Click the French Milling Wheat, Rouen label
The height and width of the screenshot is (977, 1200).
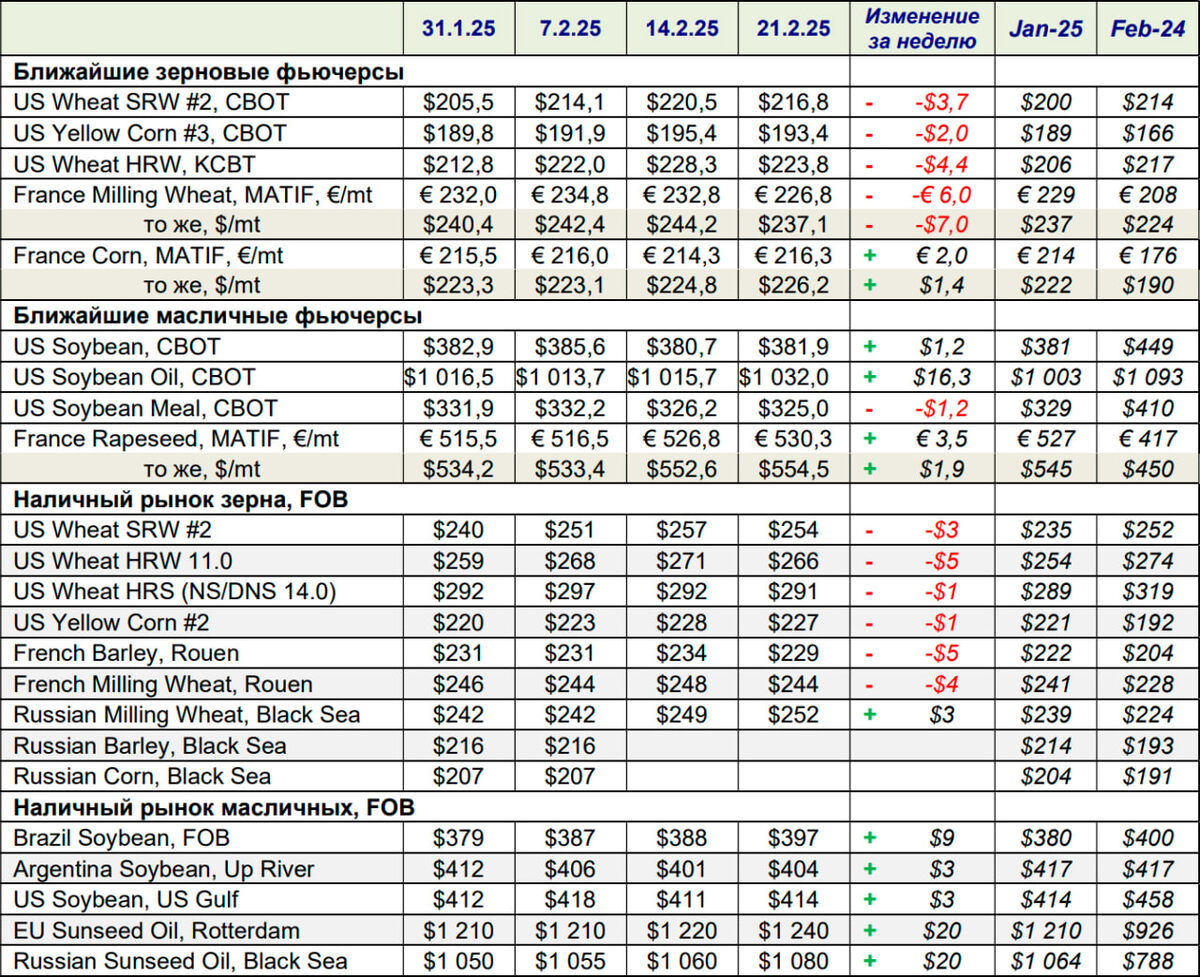point(163,684)
